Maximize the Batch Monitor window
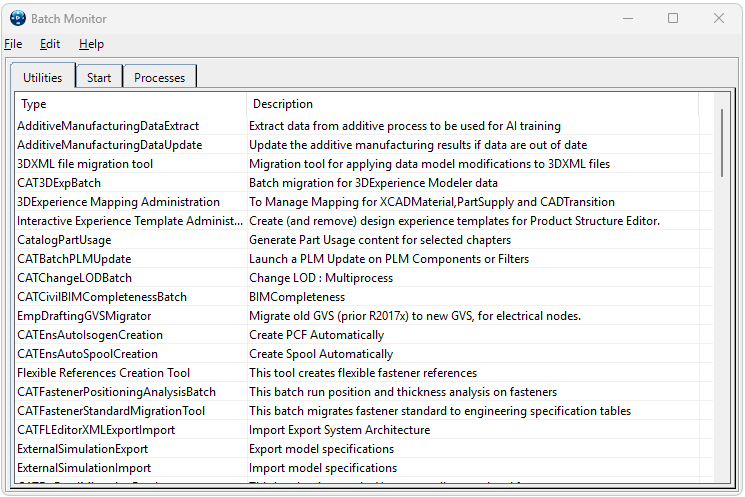 673,19
